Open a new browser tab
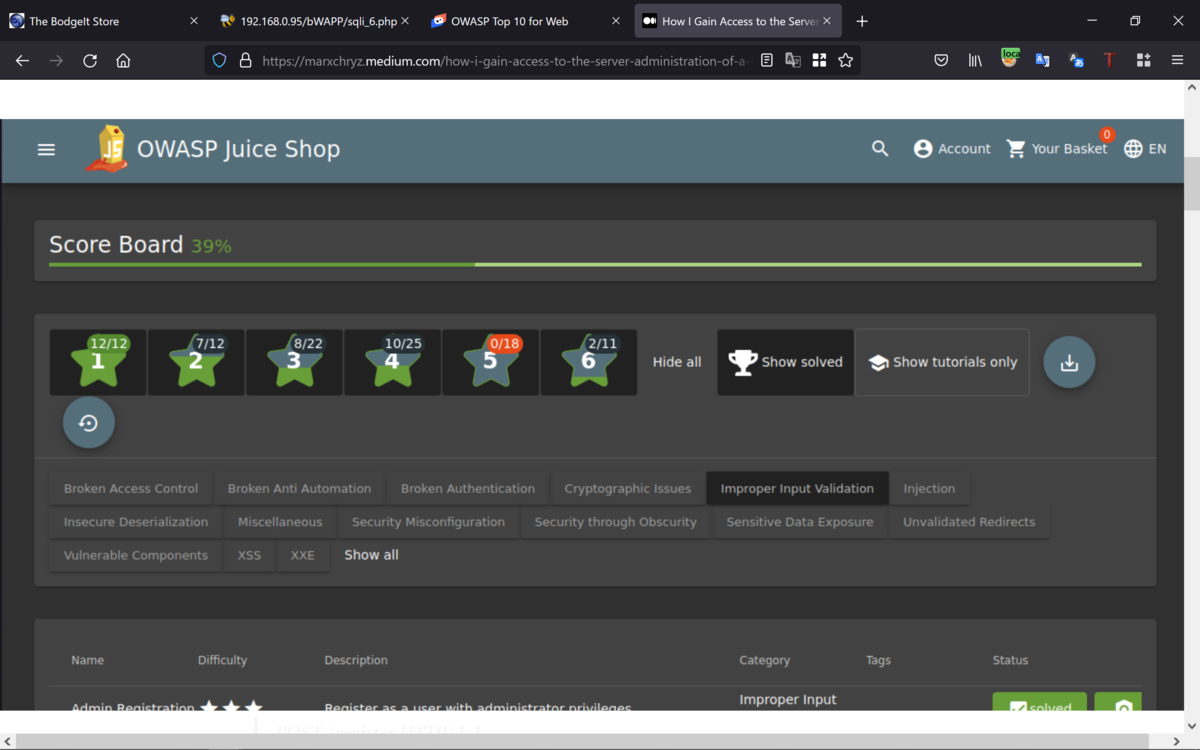Screen dimensions: 1200x750 (x=862, y=21)
